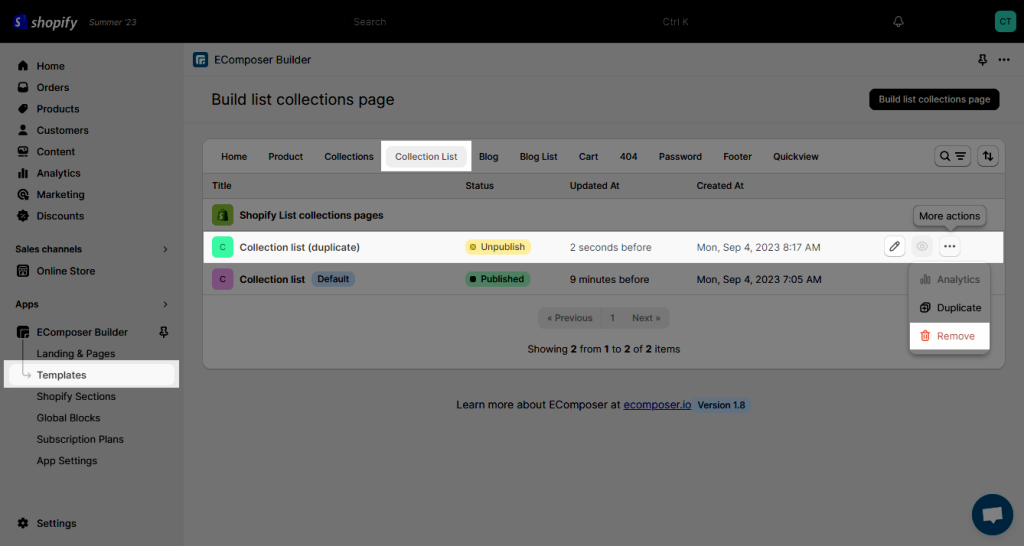Open more actions for Collection list (duplicate)

click(950, 247)
